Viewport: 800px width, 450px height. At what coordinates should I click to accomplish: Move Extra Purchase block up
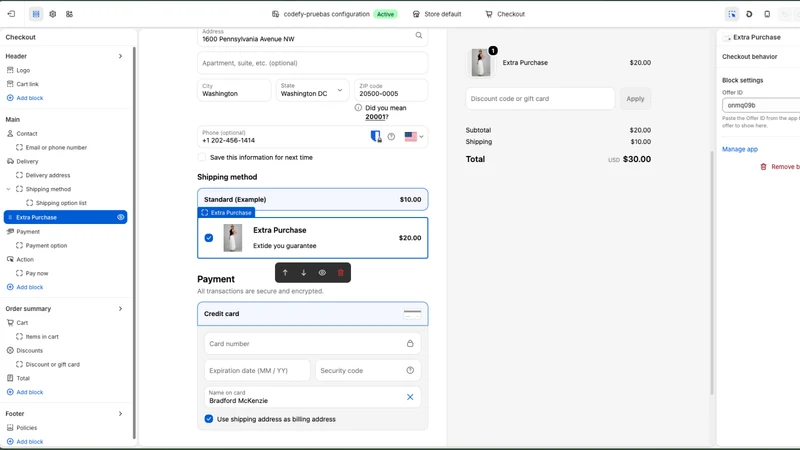(285, 272)
